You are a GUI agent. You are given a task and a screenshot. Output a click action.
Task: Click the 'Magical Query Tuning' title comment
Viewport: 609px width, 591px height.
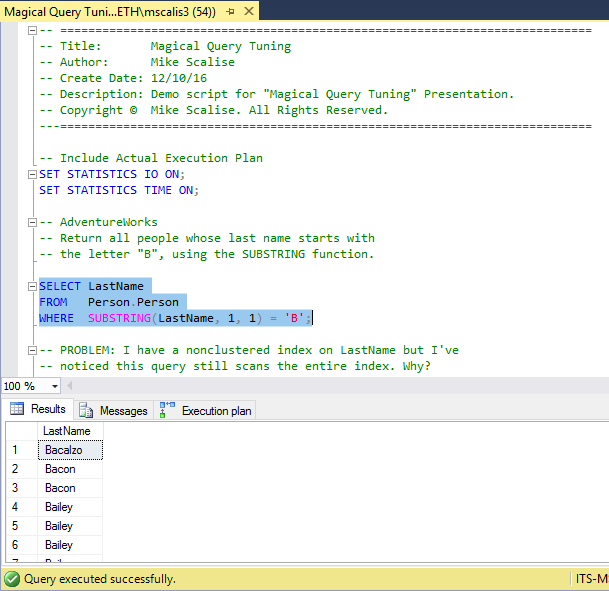click(x=221, y=46)
